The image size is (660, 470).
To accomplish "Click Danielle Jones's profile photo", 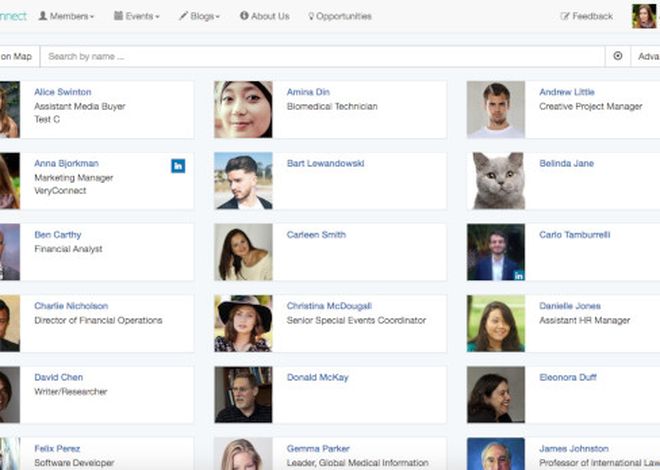I will [496, 324].
